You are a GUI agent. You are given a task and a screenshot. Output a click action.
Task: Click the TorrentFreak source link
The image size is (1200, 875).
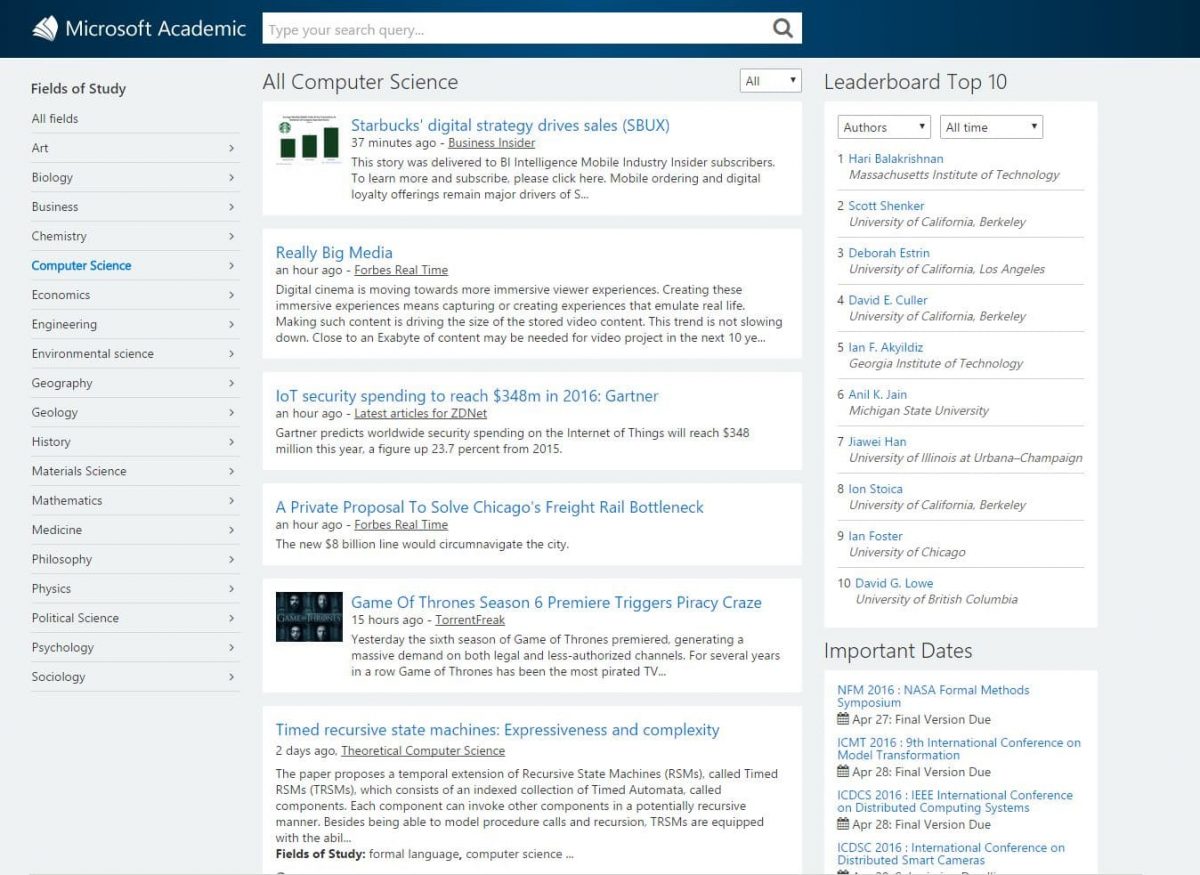click(470, 620)
